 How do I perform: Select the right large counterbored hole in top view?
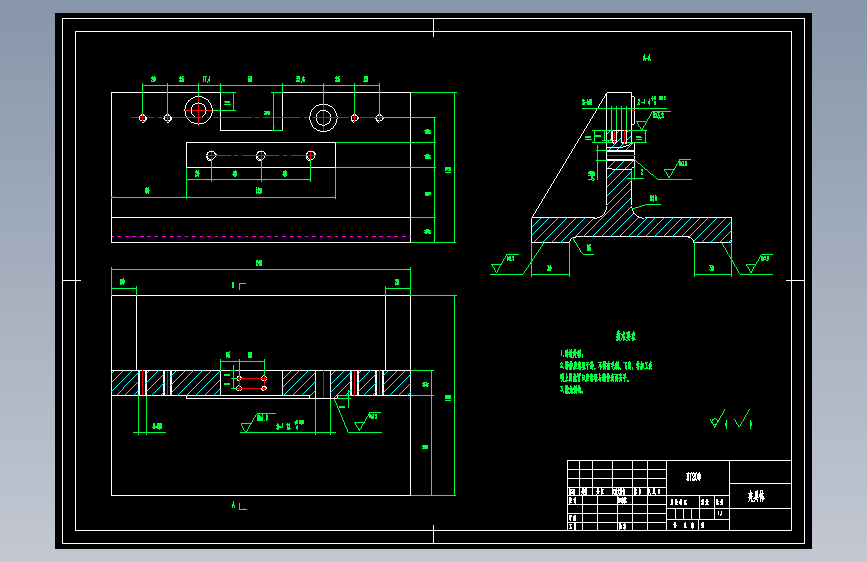323,117
